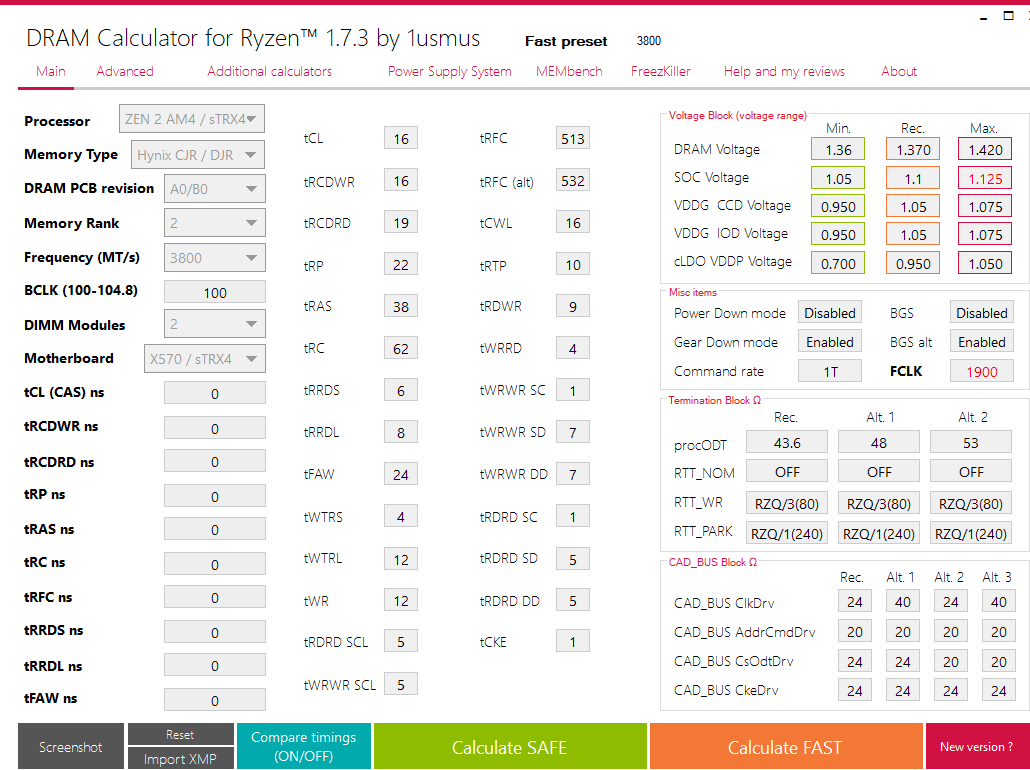Select the tRFC (alt) value 532

click(573, 181)
